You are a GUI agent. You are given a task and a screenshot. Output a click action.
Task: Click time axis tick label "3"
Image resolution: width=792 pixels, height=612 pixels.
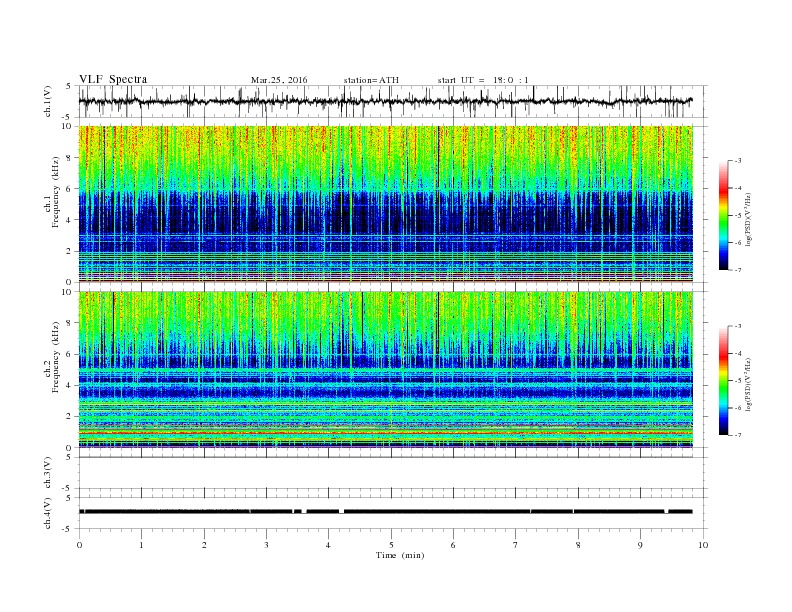point(266,545)
